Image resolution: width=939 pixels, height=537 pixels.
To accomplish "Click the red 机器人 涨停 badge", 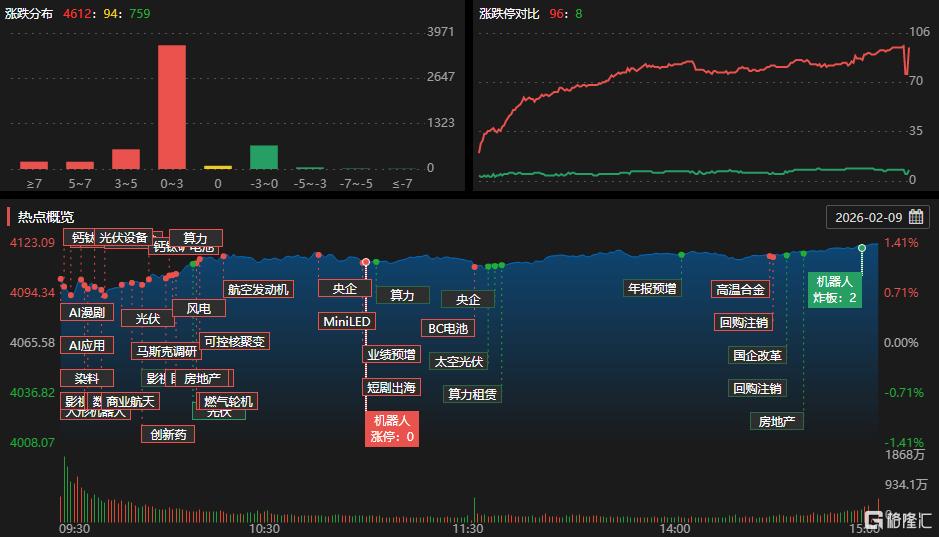I will tap(392, 429).
